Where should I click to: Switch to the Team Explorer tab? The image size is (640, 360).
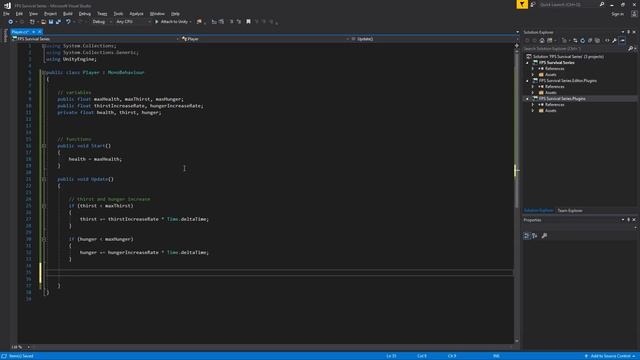570,211
